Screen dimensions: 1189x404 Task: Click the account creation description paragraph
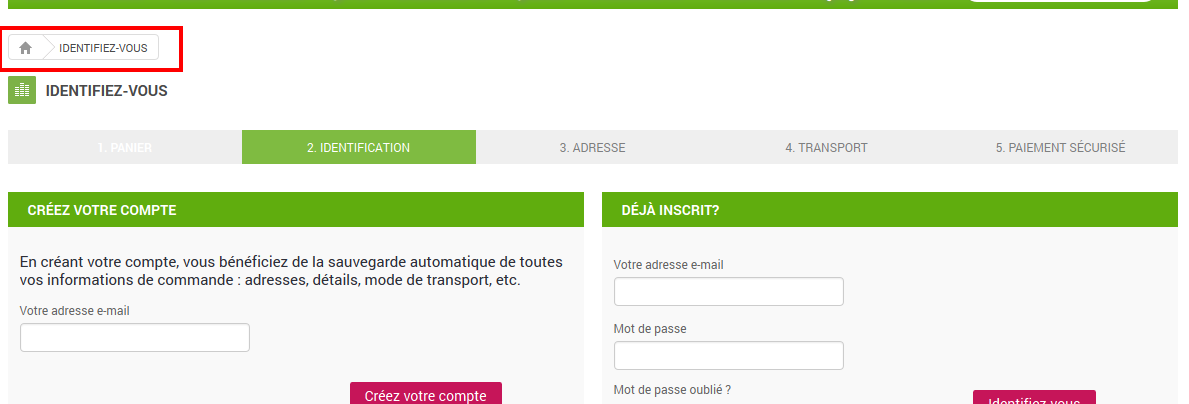click(x=291, y=271)
